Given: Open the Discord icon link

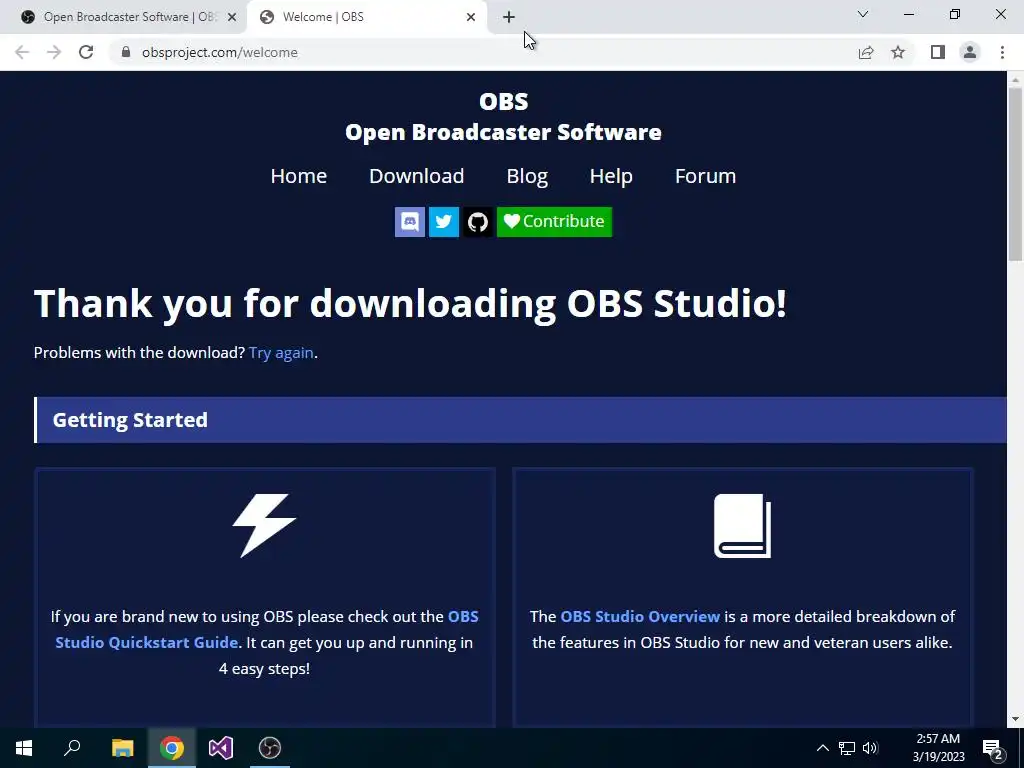Looking at the screenshot, I should tap(409, 221).
